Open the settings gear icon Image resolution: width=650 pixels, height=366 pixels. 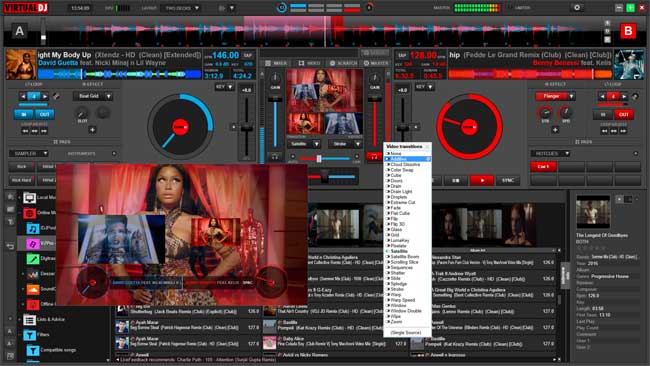coord(577,7)
